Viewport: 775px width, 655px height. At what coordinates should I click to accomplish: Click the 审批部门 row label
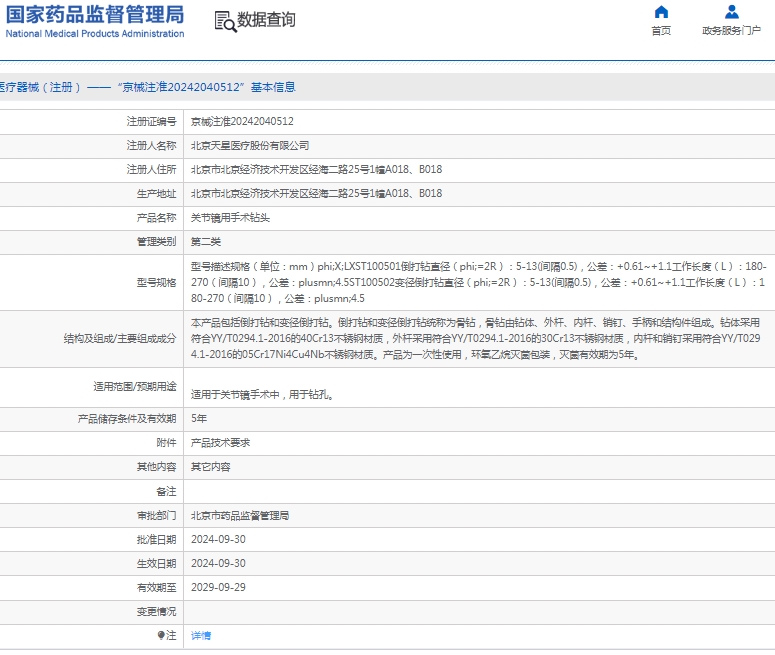pyautogui.click(x=156, y=516)
